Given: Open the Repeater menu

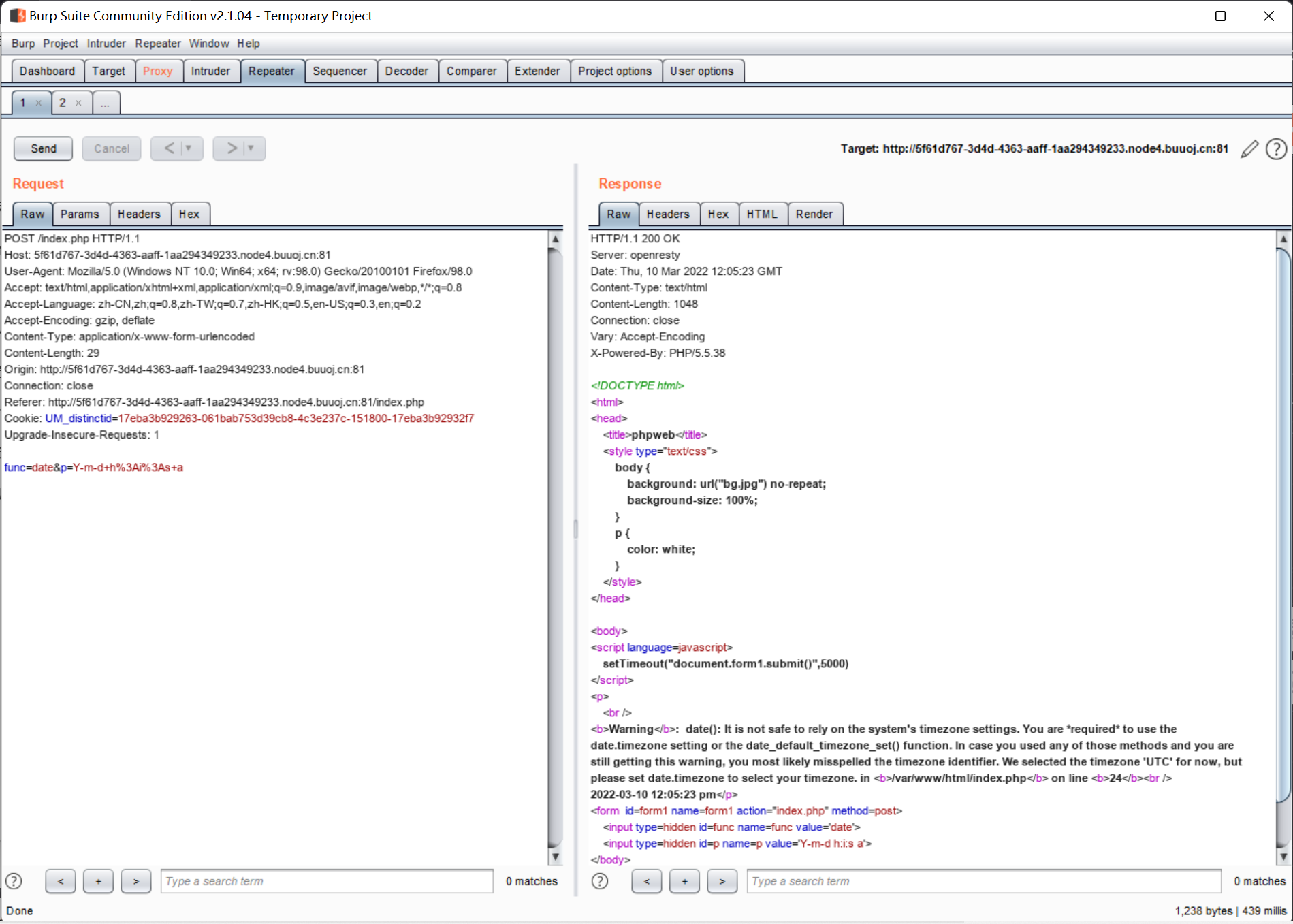Looking at the screenshot, I should tap(158, 43).
